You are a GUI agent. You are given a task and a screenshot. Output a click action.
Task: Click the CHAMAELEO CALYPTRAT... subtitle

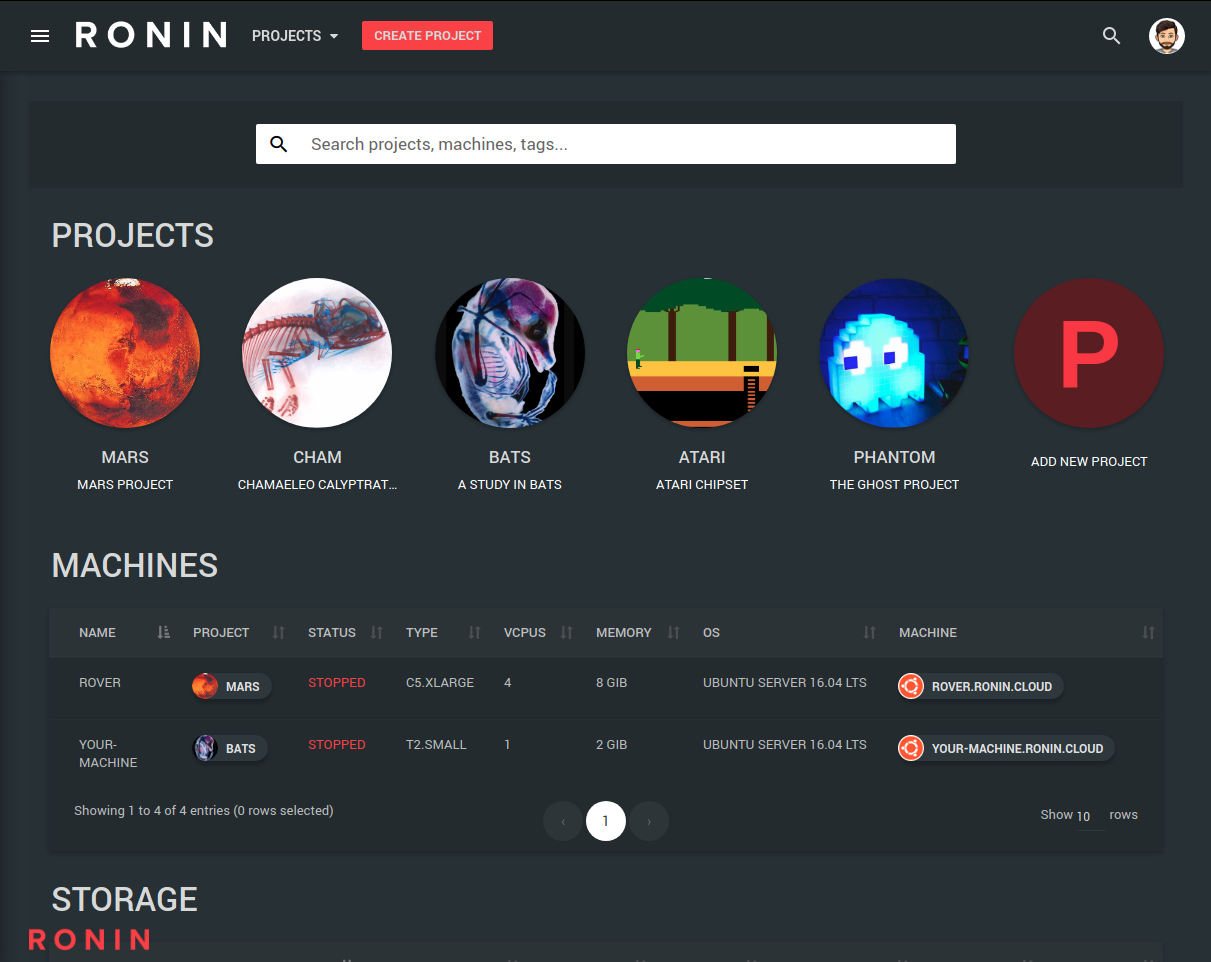(x=317, y=485)
